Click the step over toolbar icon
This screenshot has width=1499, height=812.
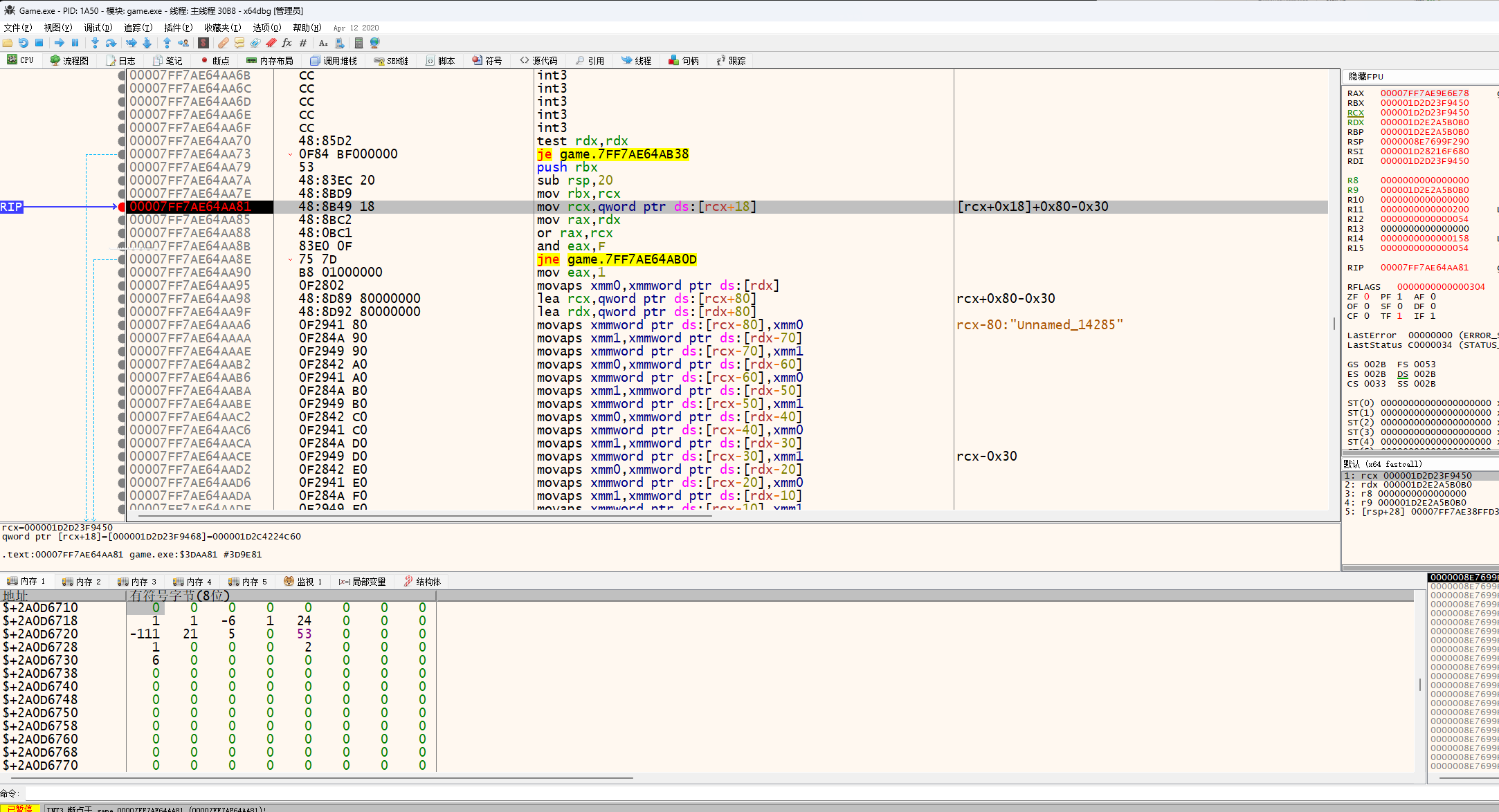coord(111,43)
